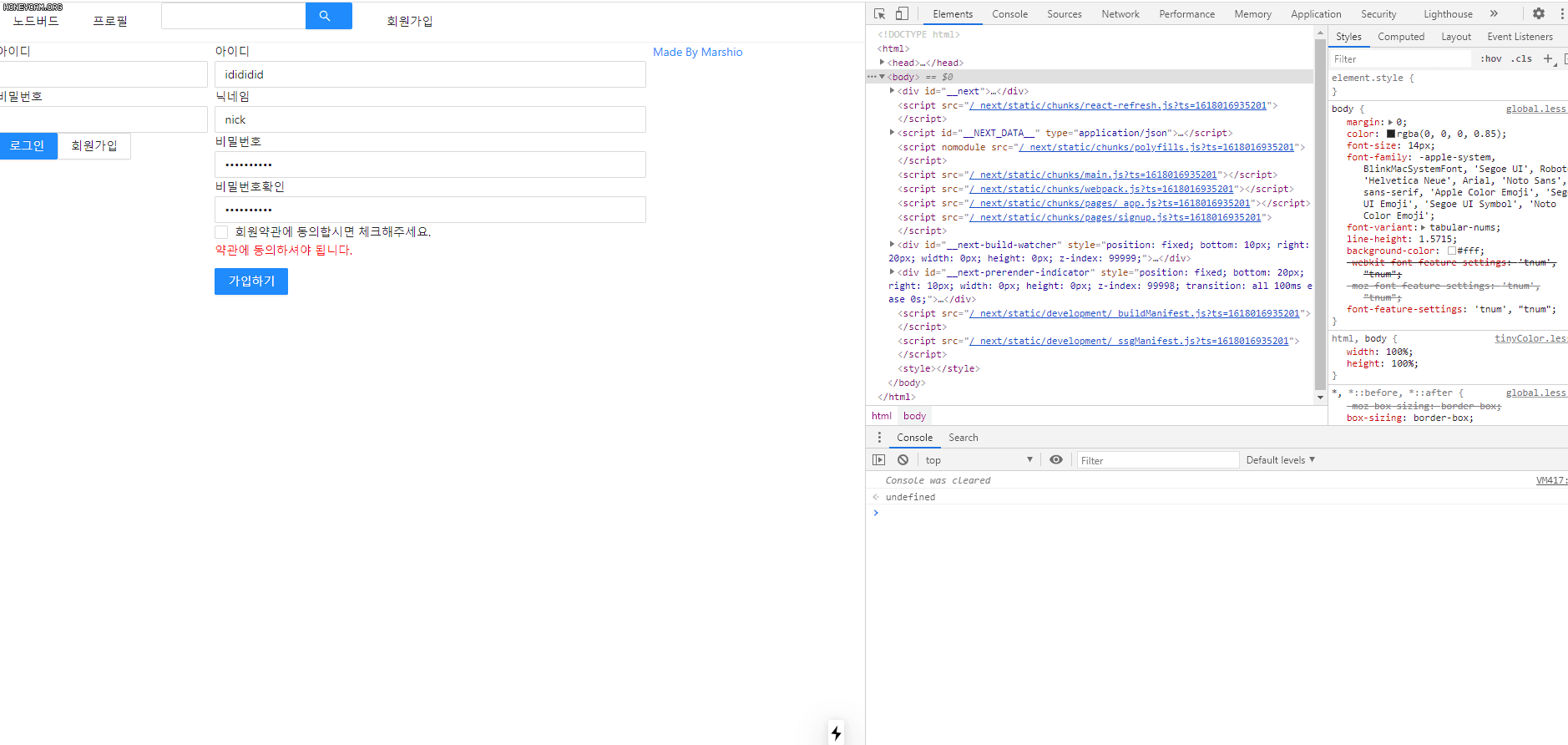1568x745 pixels.
Task: Open the signup.js script source link
Action: click(1115, 217)
